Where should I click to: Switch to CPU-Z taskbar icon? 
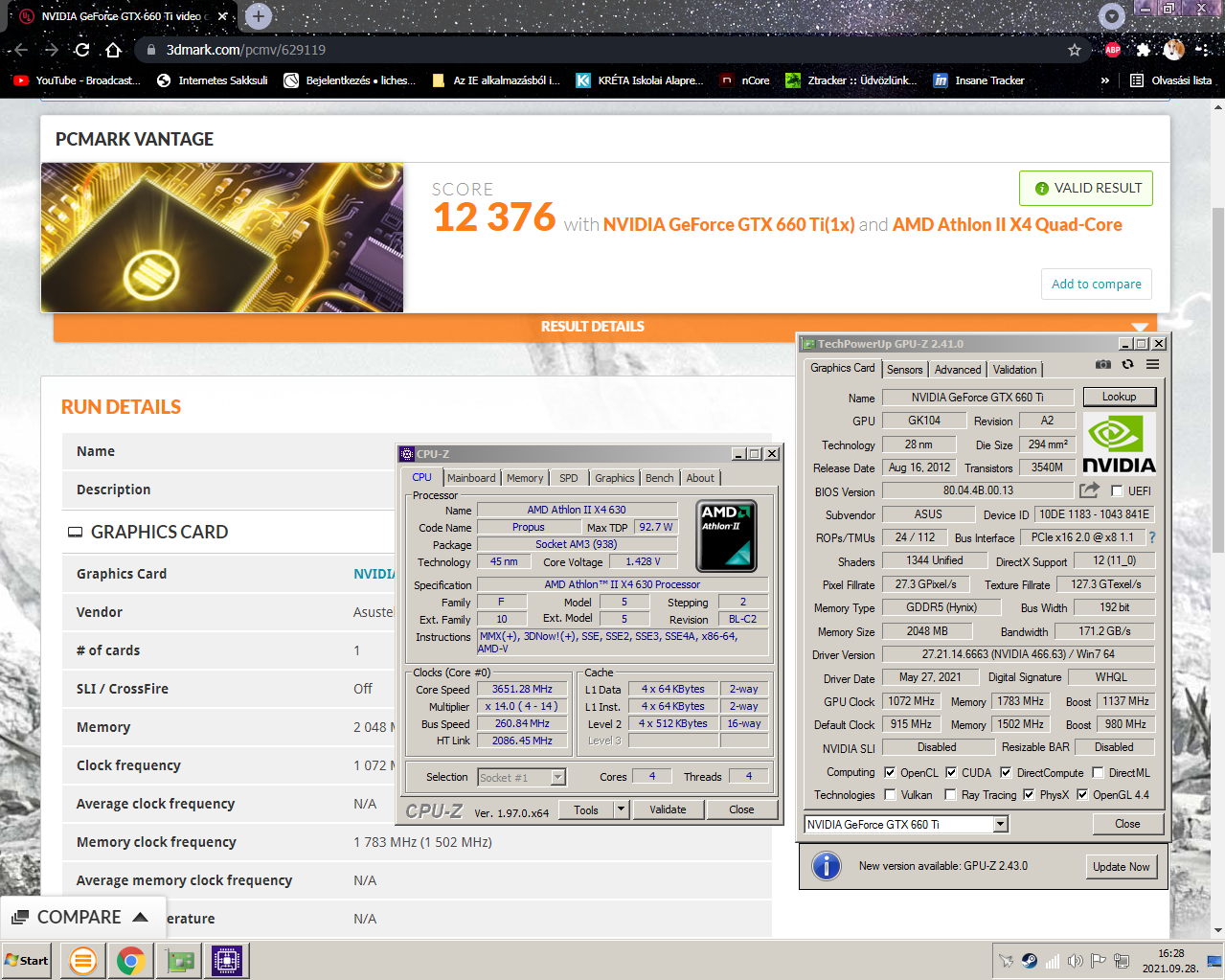click(x=227, y=961)
